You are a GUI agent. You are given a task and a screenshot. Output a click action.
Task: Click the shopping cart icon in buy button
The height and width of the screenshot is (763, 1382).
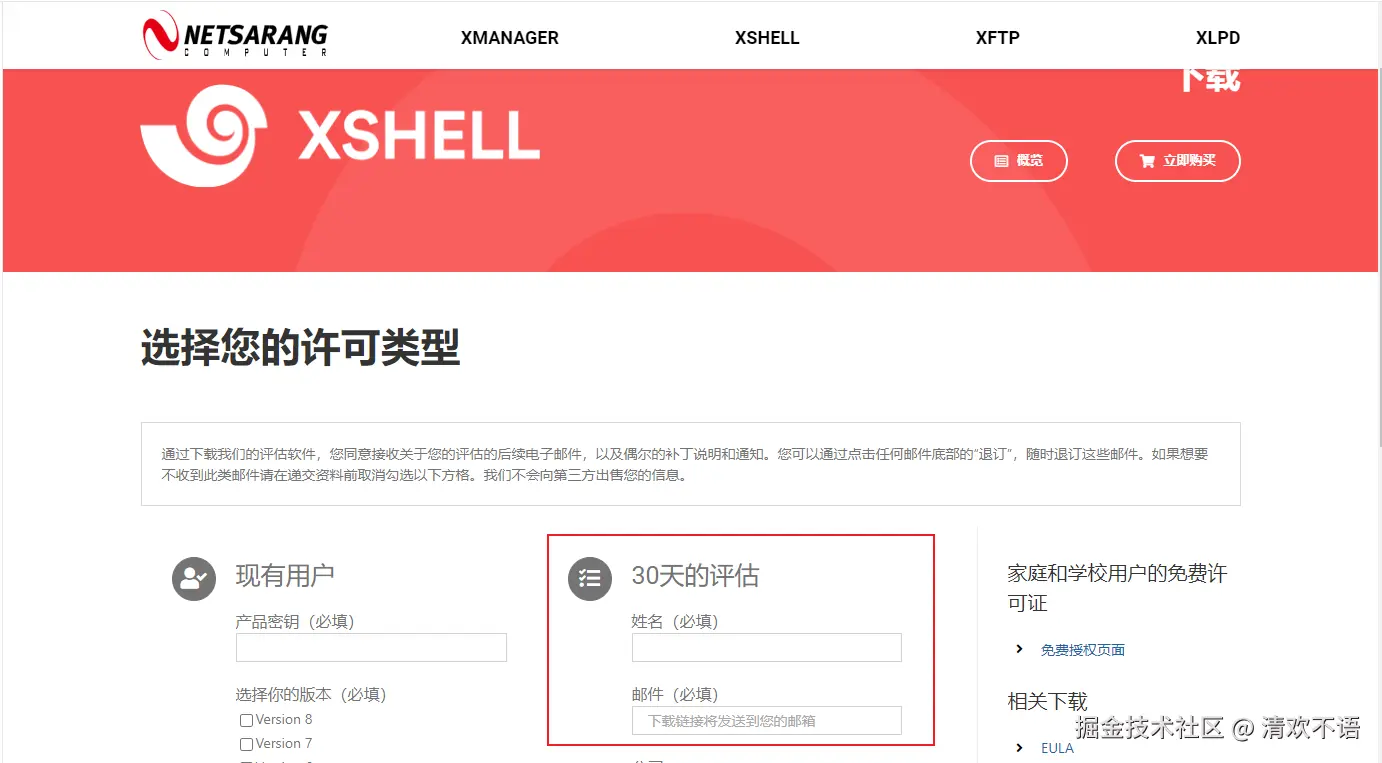tap(1147, 161)
